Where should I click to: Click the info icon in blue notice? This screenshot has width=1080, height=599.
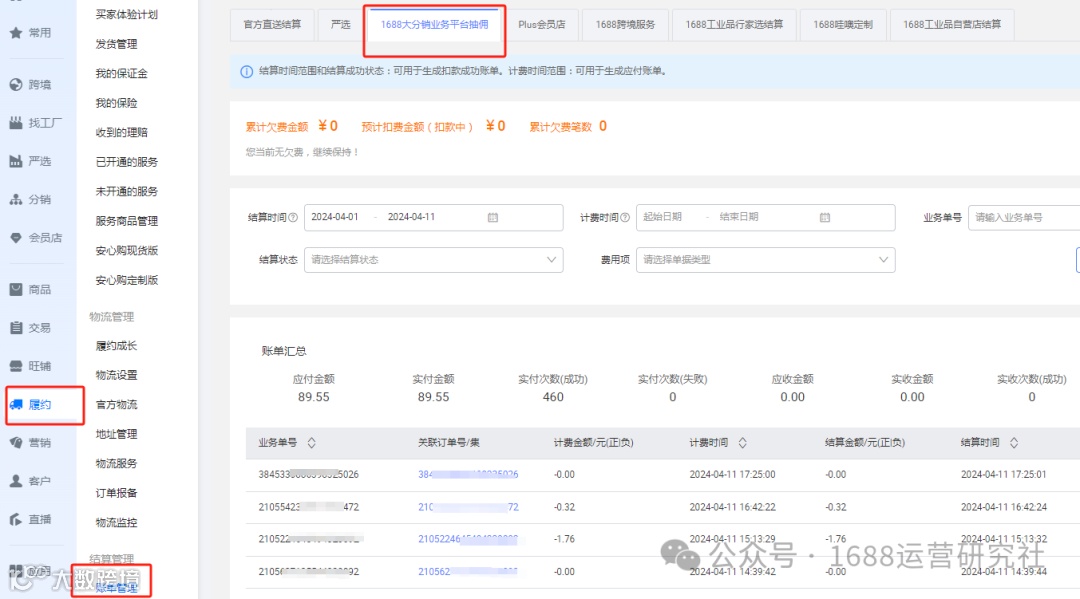pos(247,72)
